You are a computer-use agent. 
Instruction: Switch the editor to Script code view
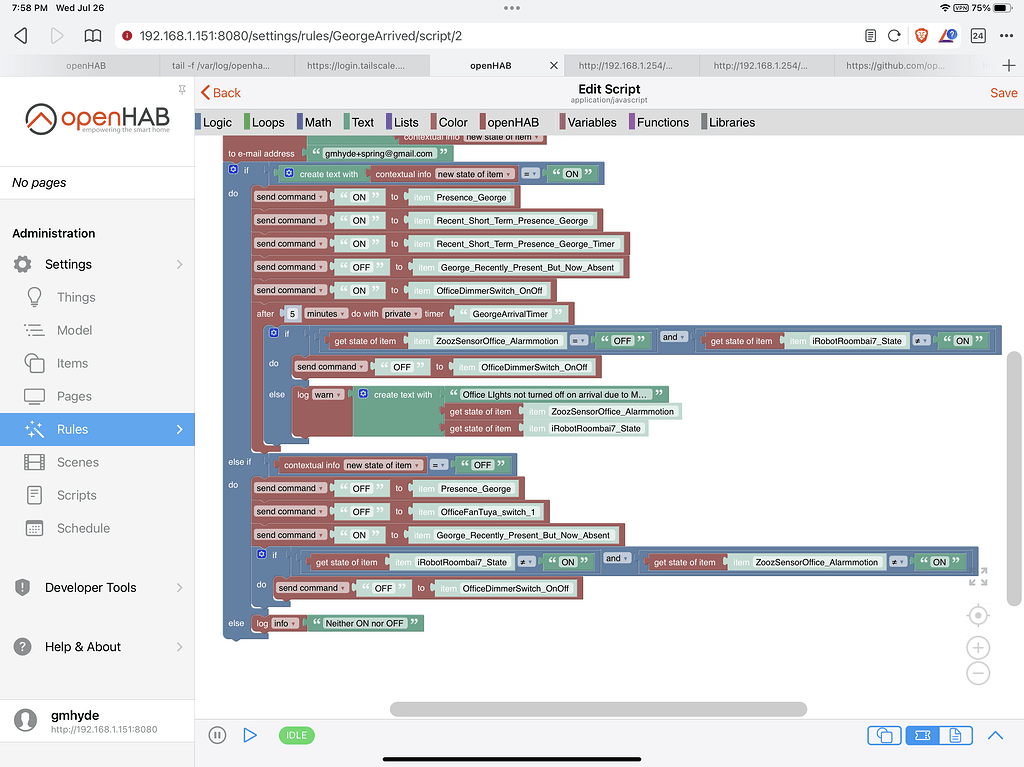point(955,735)
